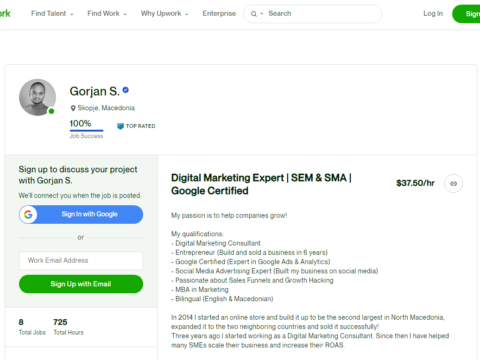
Task: Click the 8 Total Jobs stat
Action: (32, 327)
